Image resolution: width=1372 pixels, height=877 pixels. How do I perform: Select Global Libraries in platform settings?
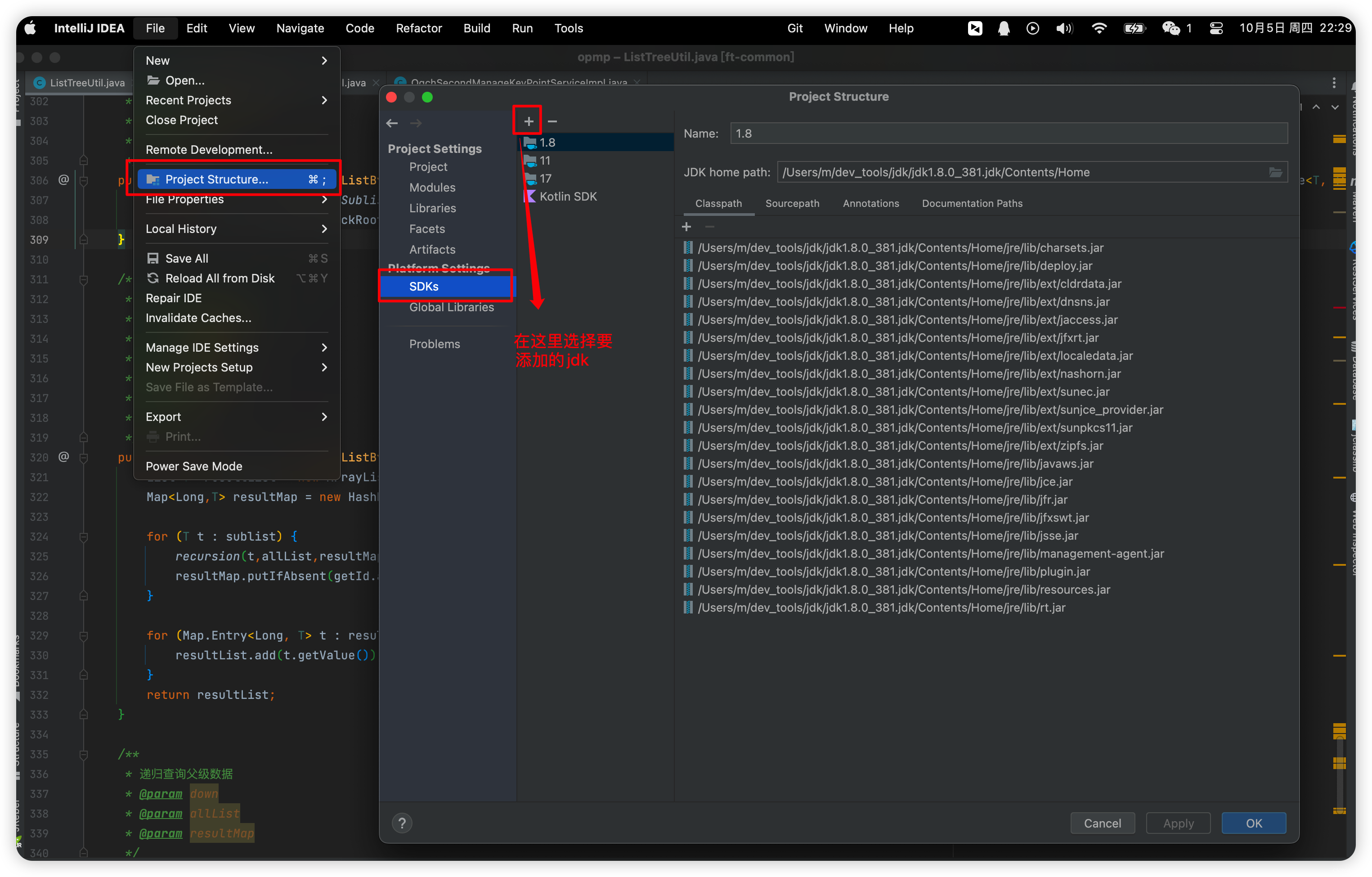point(451,308)
